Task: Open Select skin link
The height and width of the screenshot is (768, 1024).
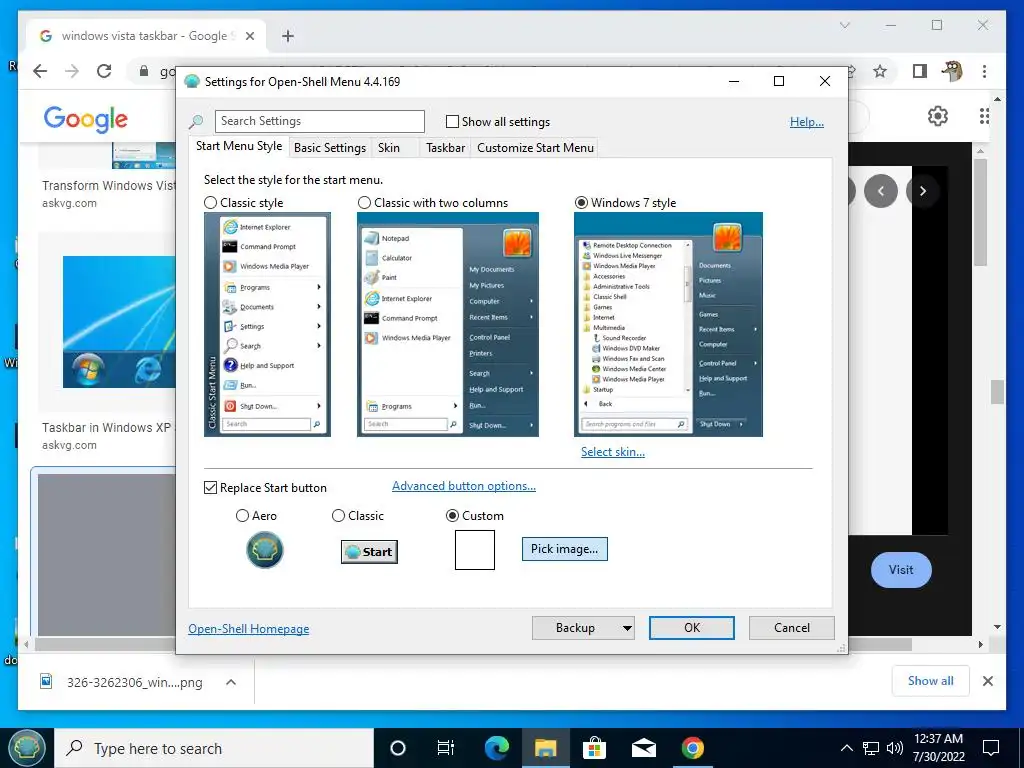Action: click(x=613, y=452)
